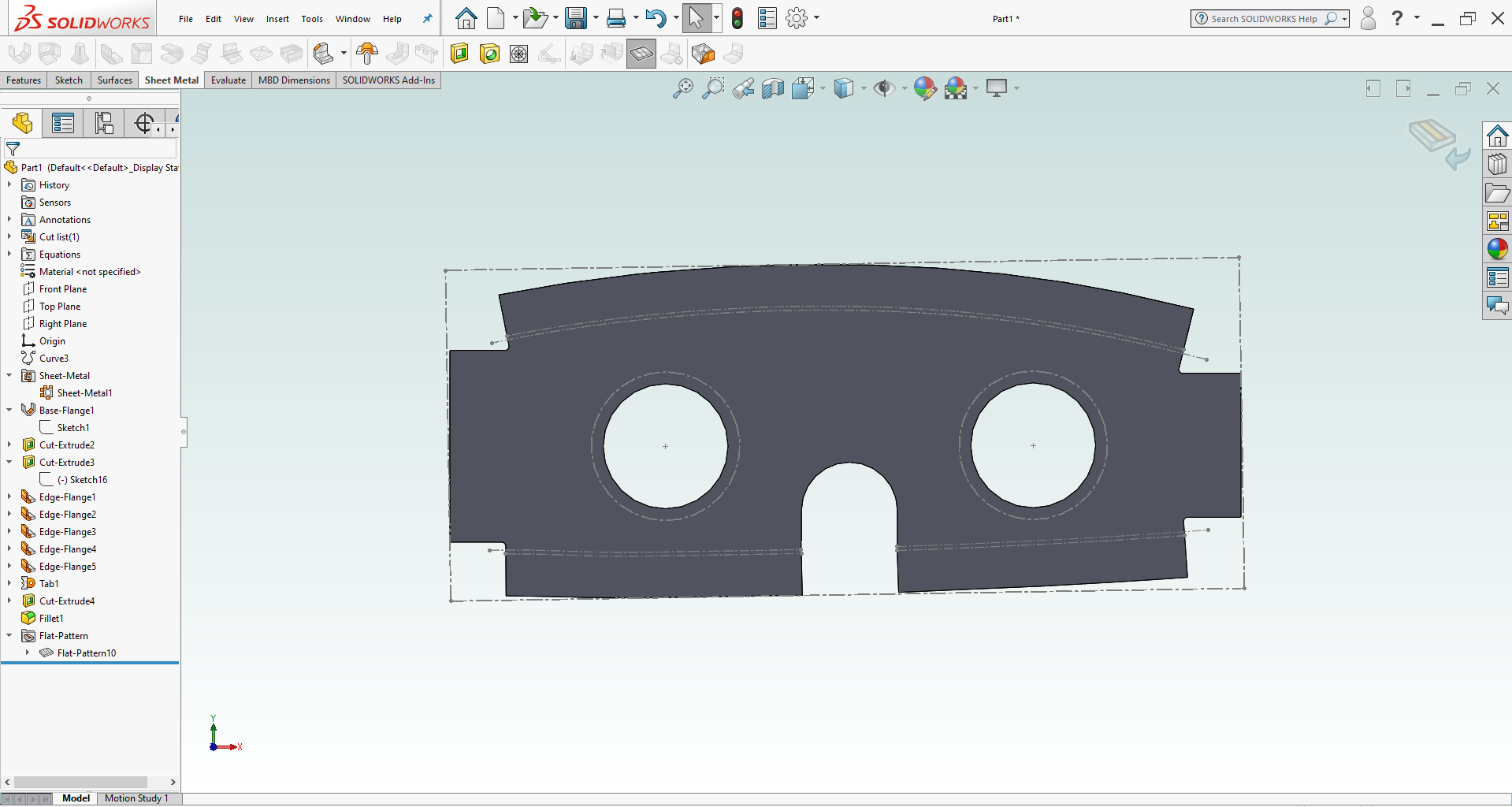
Task: Select the Model bottom tab
Action: 76,798
